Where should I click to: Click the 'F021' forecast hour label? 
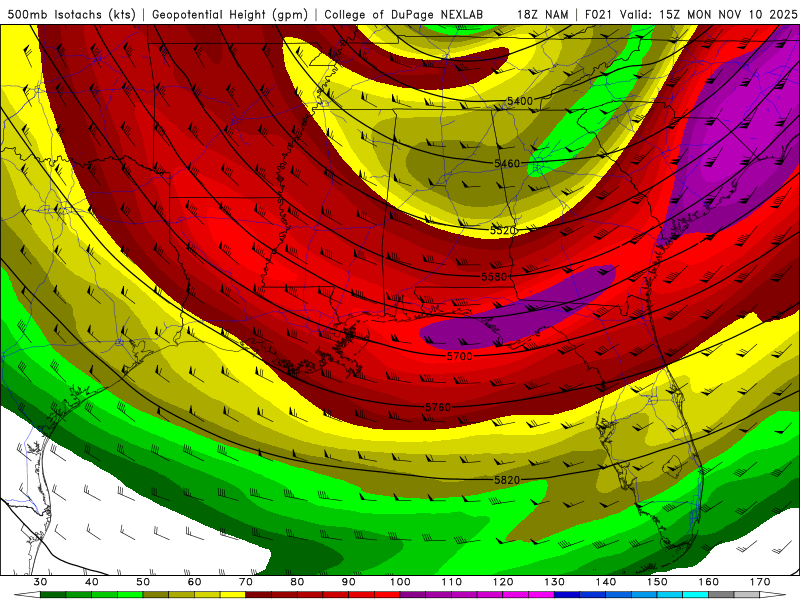point(598,14)
